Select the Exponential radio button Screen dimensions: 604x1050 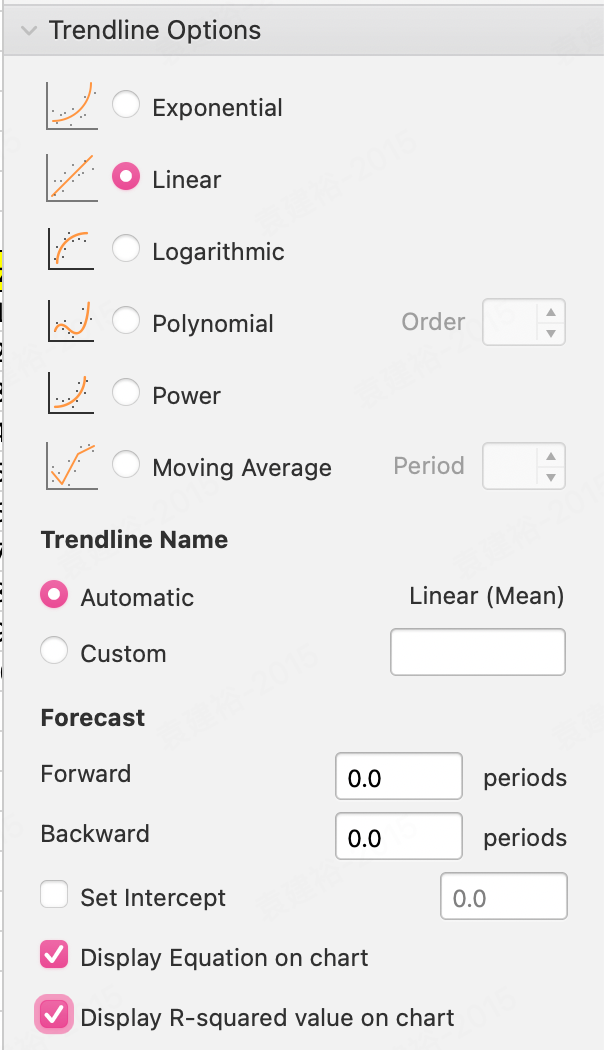(x=126, y=105)
